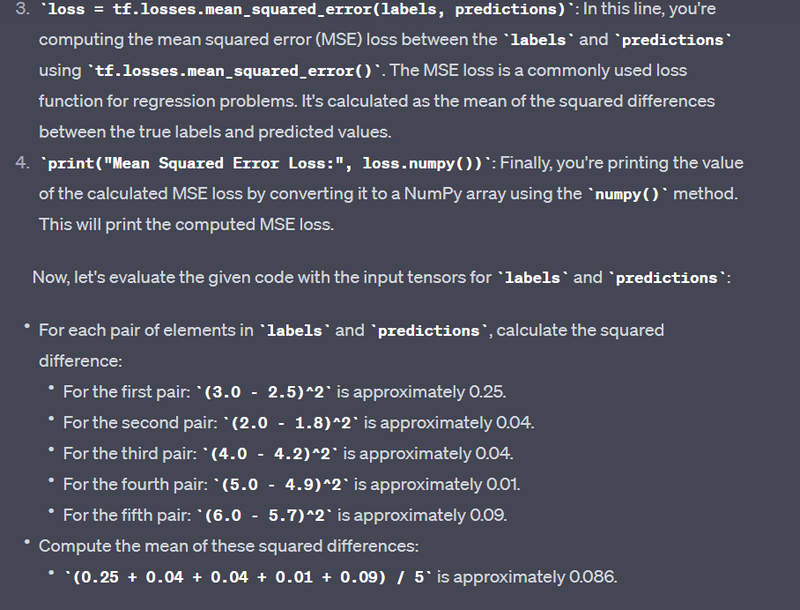This screenshot has width=800, height=610.
Task: Click the tf.losses.mean_squared_error() inline code
Action: coord(234,70)
